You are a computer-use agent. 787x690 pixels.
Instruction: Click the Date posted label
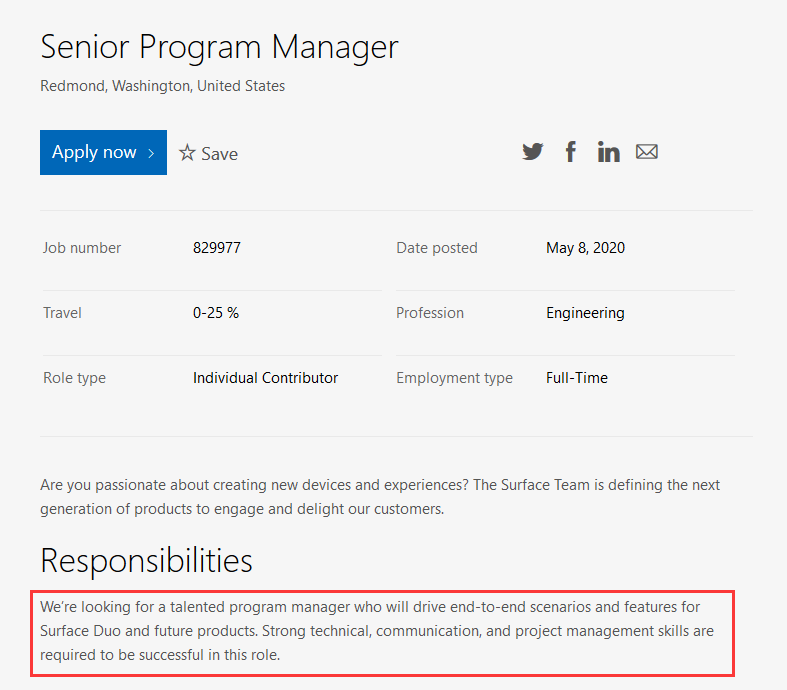pyautogui.click(x=436, y=248)
